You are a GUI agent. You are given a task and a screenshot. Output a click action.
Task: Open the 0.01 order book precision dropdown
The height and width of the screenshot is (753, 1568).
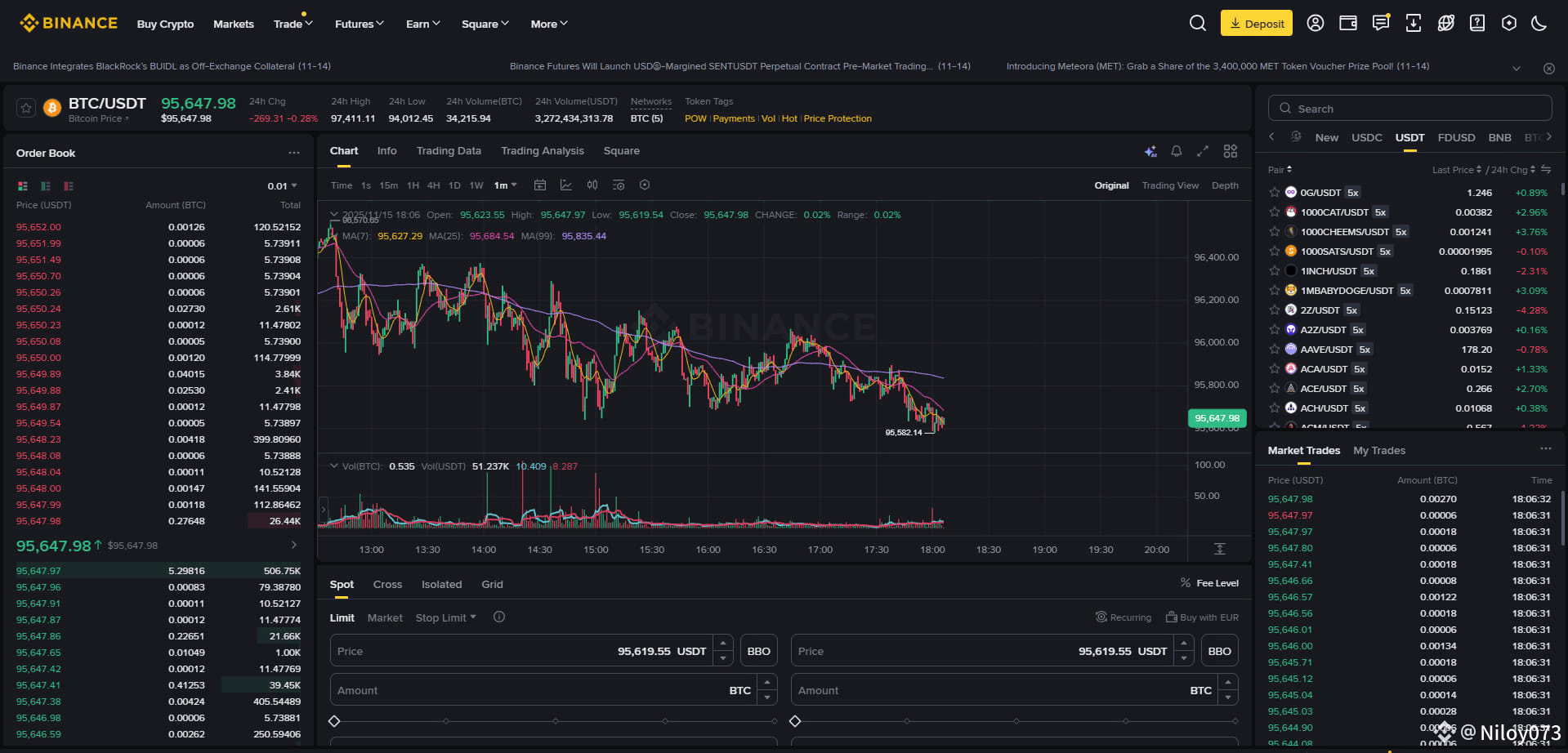282,186
